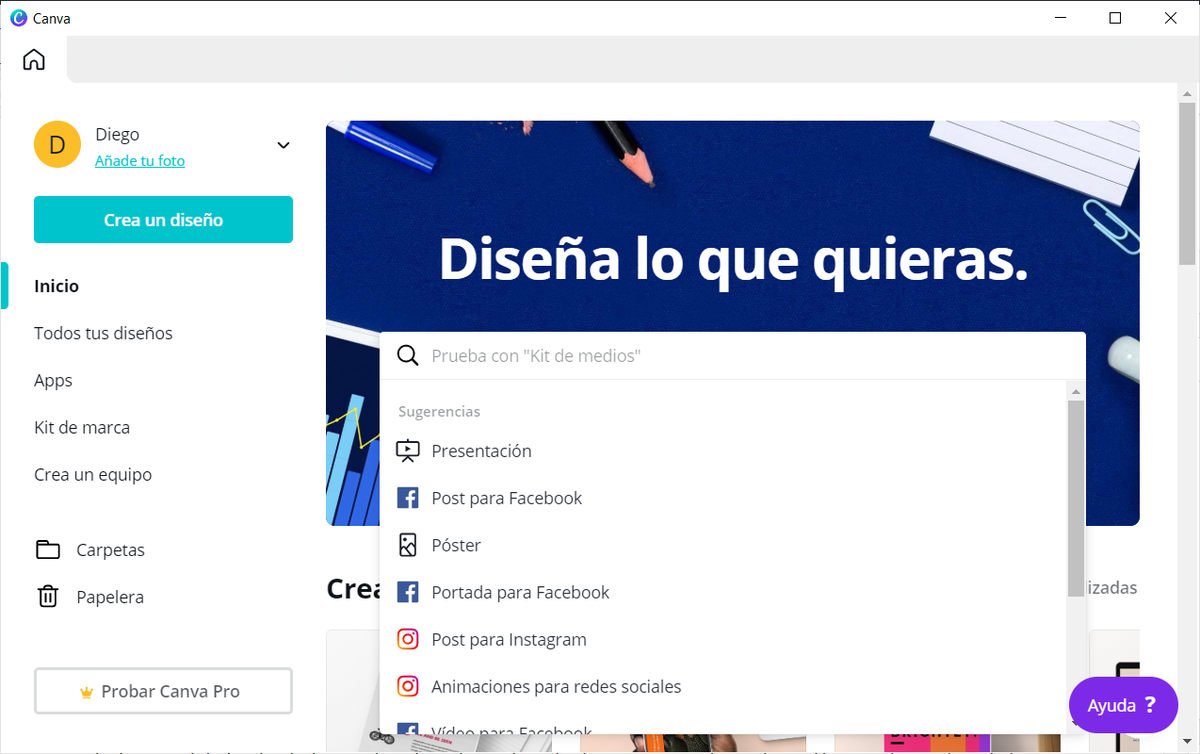This screenshot has height=754, width=1200.
Task: Click the Póster suggestion icon
Action: 408,545
